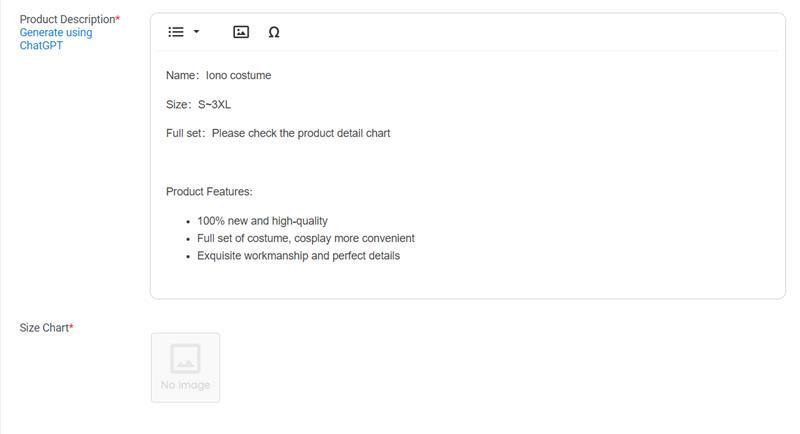
Task: Place cursor in 'Name: Iono costume' line
Action: pyautogui.click(x=218, y=75)
